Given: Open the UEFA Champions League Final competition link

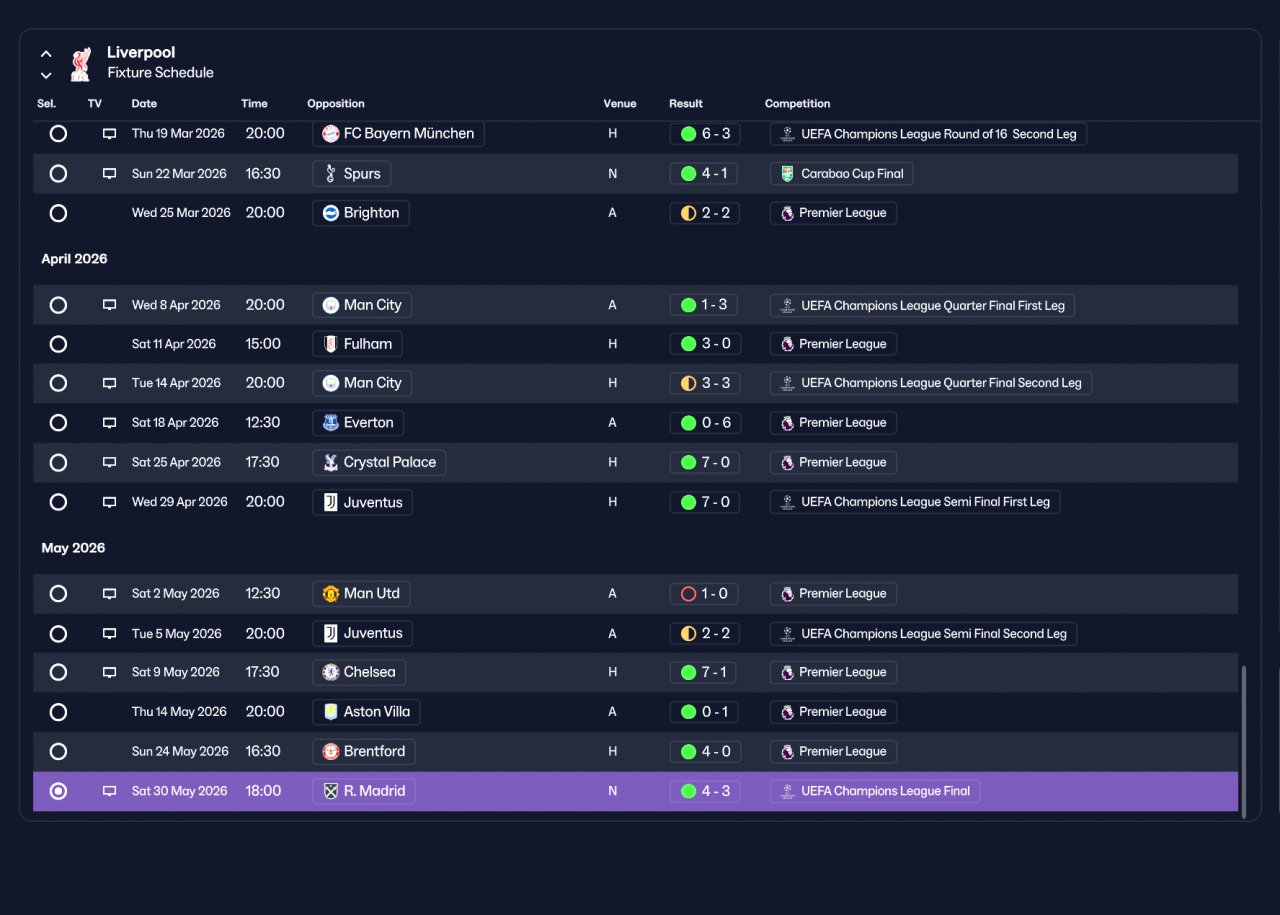Looking at the screenshot, I should pyautogui.click(x=875, y=791).
